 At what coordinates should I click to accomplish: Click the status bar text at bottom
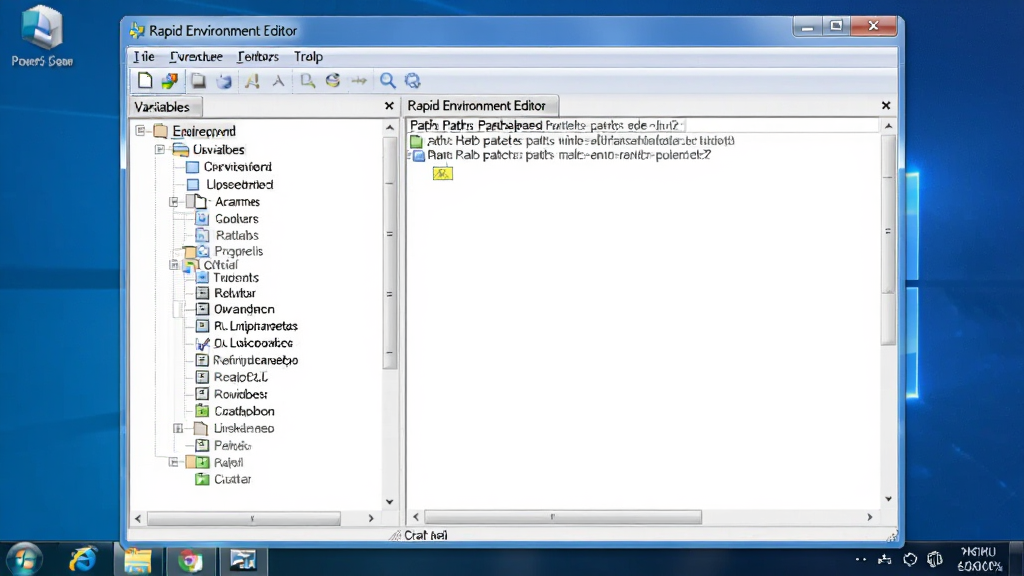(x=426, y=535)
